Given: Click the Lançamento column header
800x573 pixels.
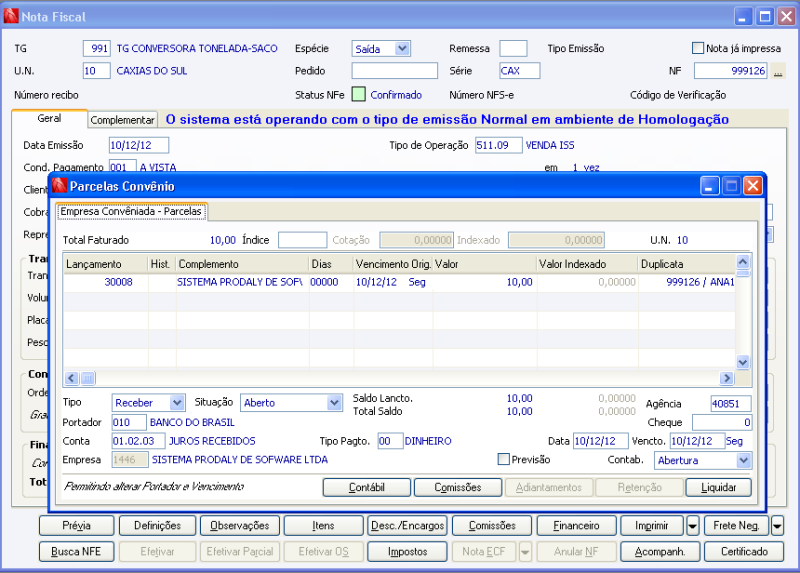Looking at the screenshot, I should pyautogui.click(x=106, y=264).
